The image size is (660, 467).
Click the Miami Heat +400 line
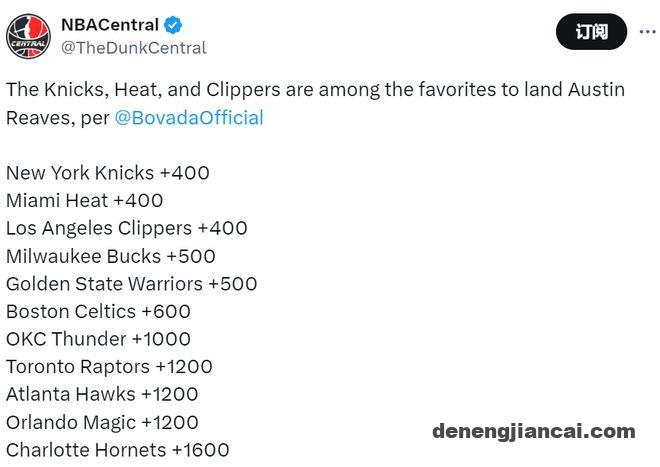coord(85,200)
